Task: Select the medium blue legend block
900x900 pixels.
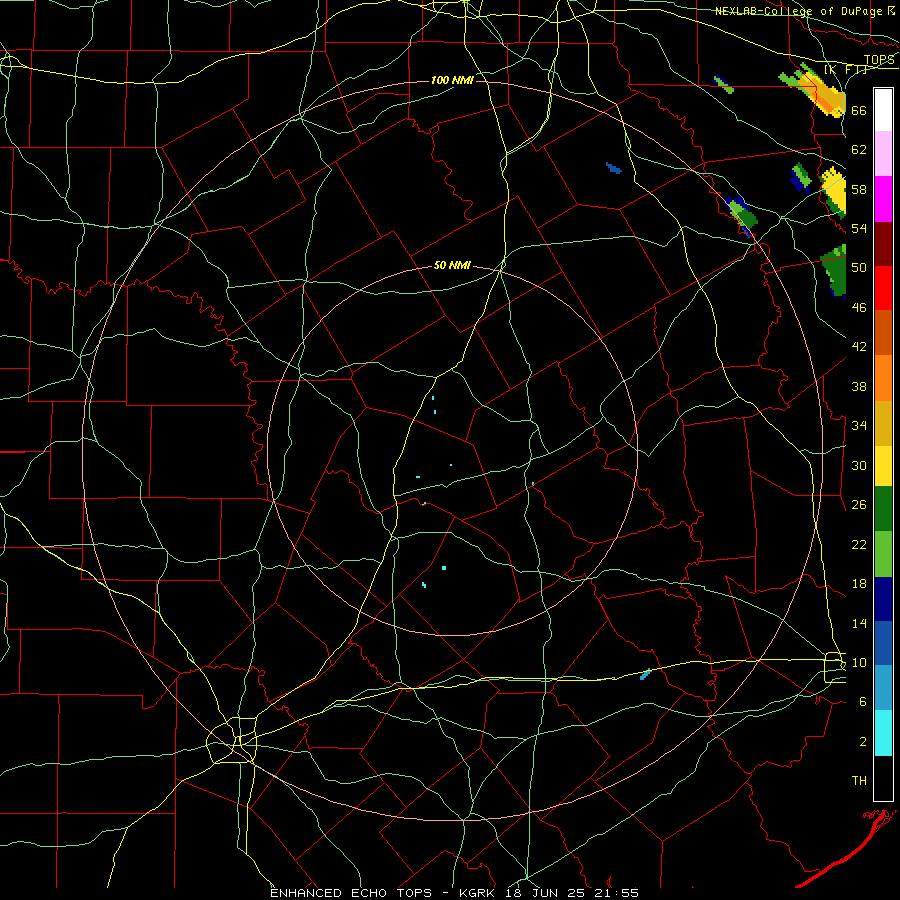Action: [883, 643]
